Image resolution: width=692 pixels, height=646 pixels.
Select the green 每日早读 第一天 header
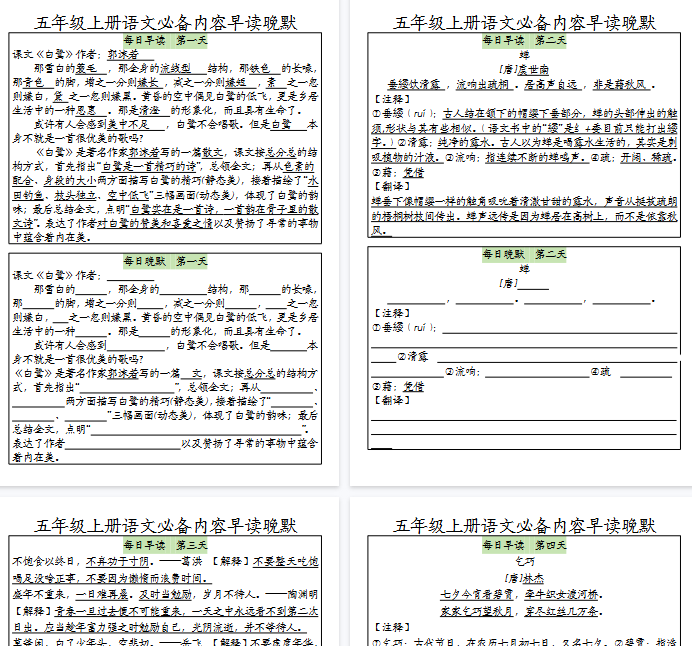point(166,41)
